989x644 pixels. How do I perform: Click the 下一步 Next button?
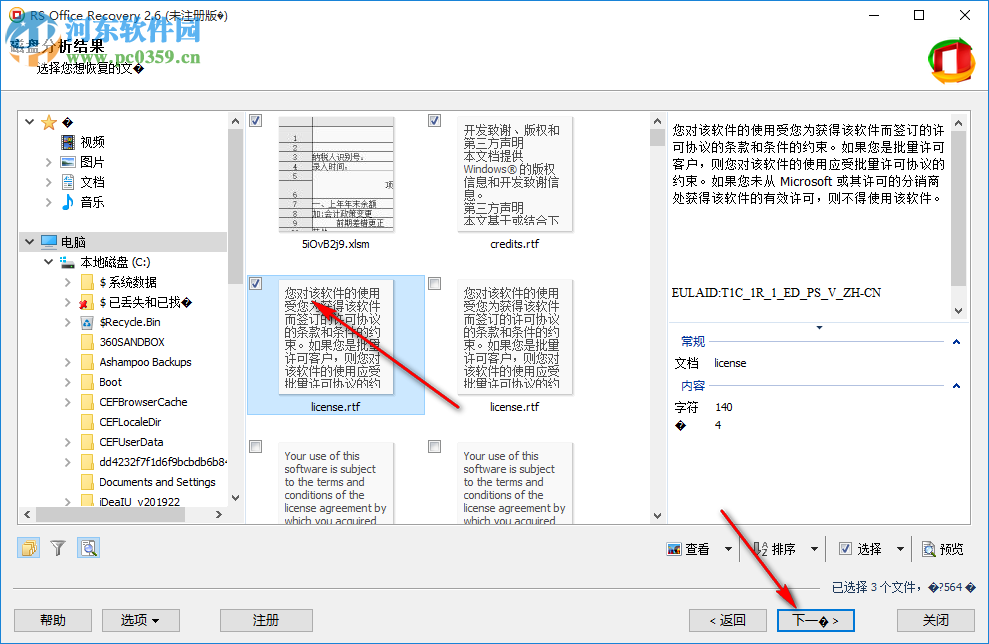pos(815,620)
